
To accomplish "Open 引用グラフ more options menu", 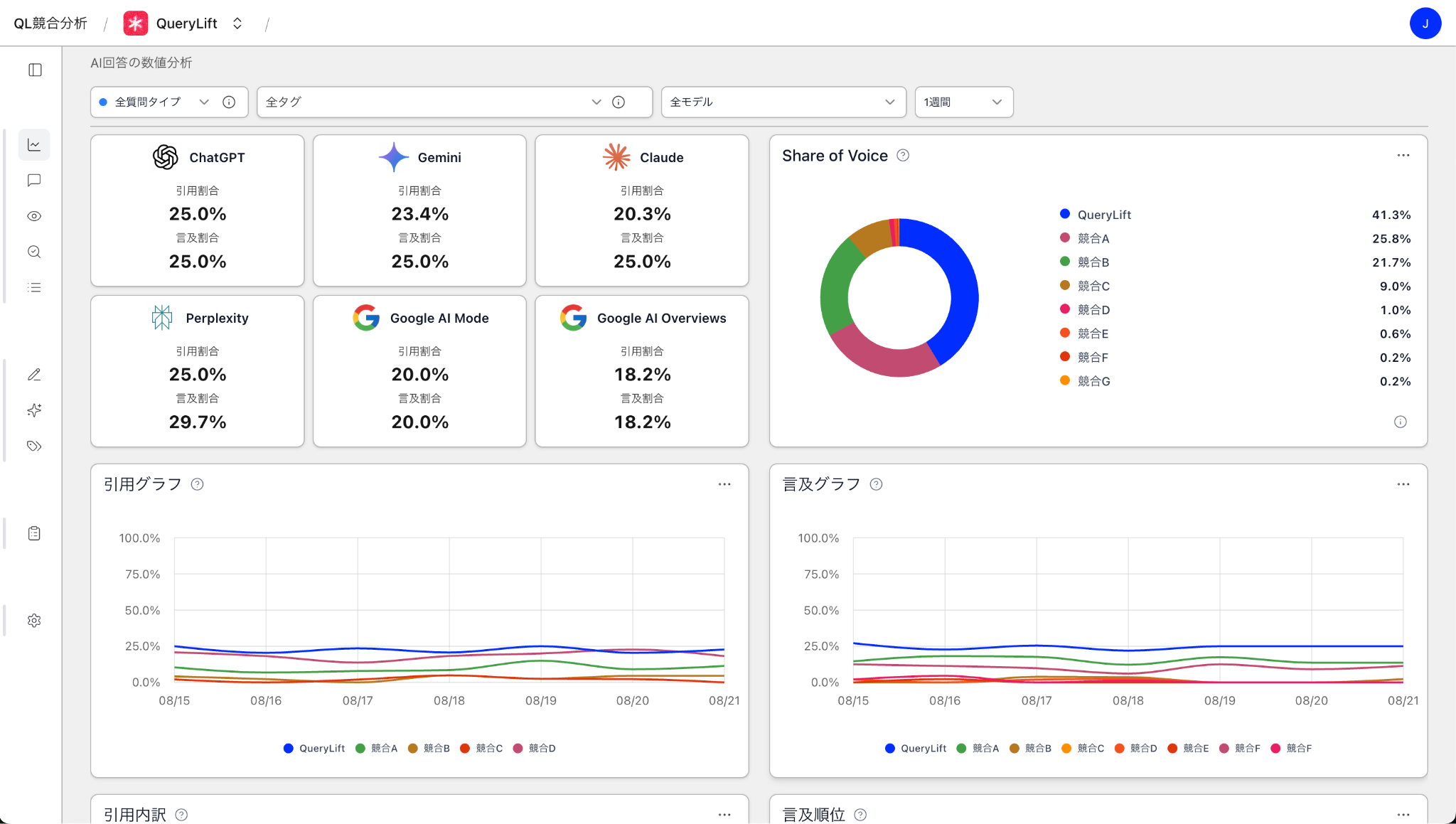I will click(724, 484).
